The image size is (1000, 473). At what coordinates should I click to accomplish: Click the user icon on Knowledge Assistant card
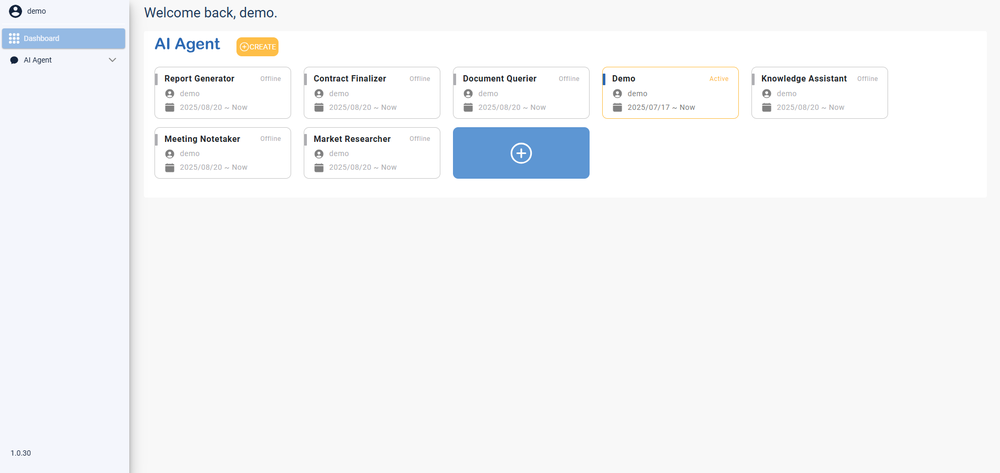pos(767,94)
